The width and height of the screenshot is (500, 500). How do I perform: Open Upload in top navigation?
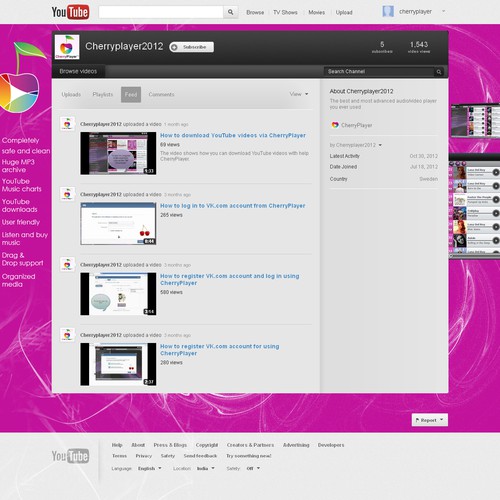point(344,12)
